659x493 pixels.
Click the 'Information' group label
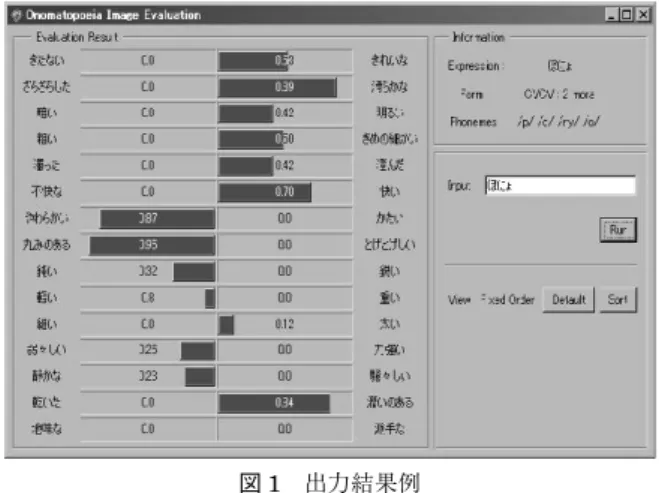[x=478, y=37]
